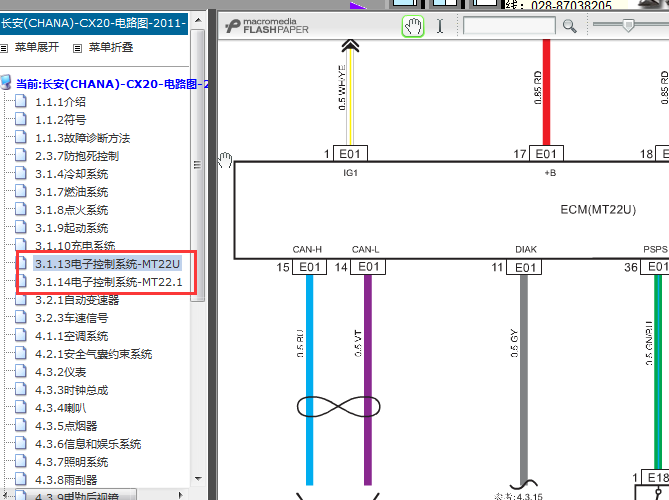Open 4.3.4喇叭 page
Viewport: 669px width, 500px height.
click(60, 408)
